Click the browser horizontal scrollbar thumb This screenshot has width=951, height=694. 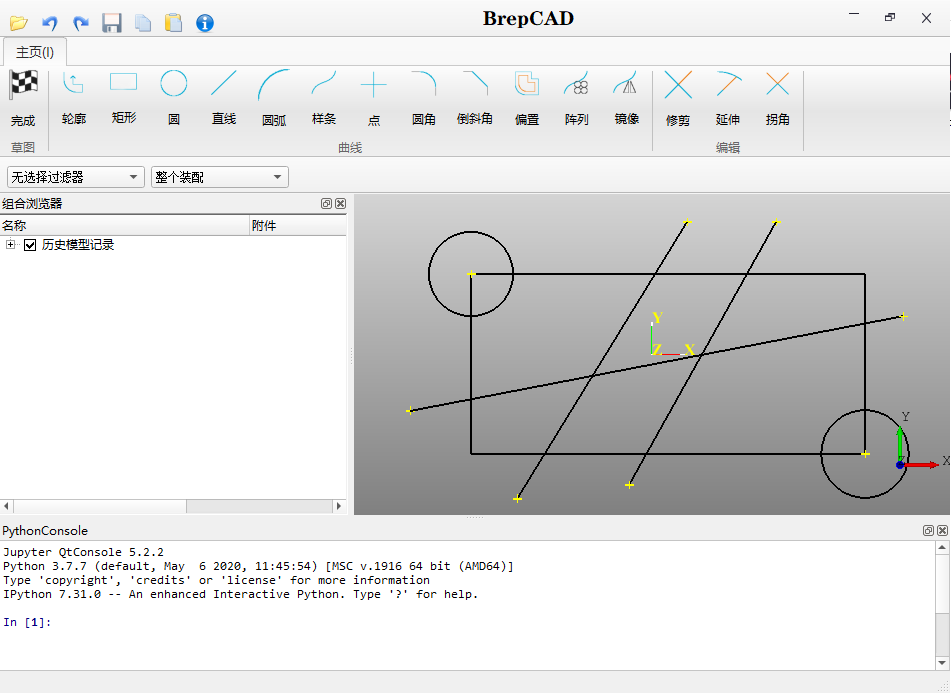tap(99, 506)
